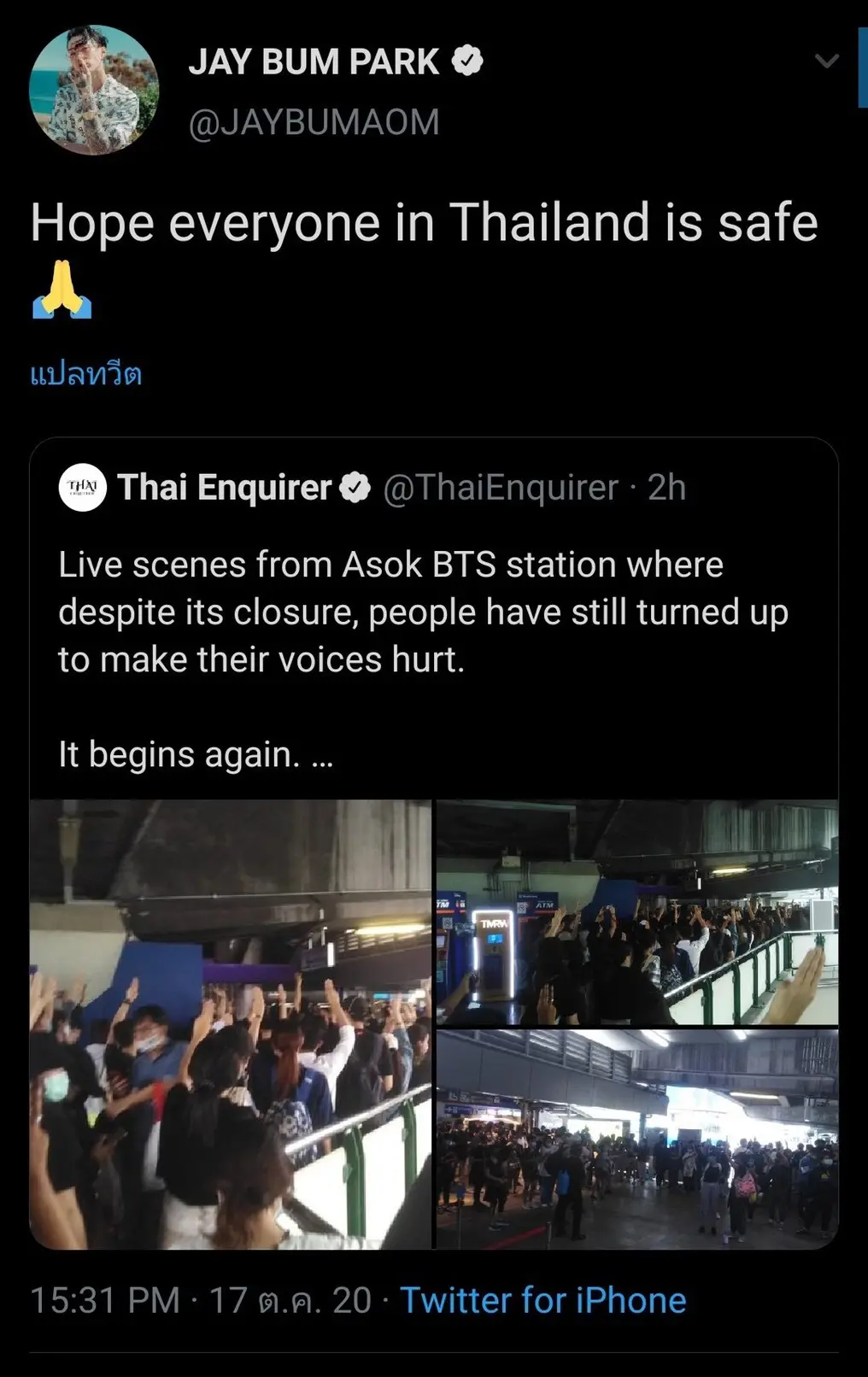Open Jay Bum Park's profile avatar

tap(94, 90)
